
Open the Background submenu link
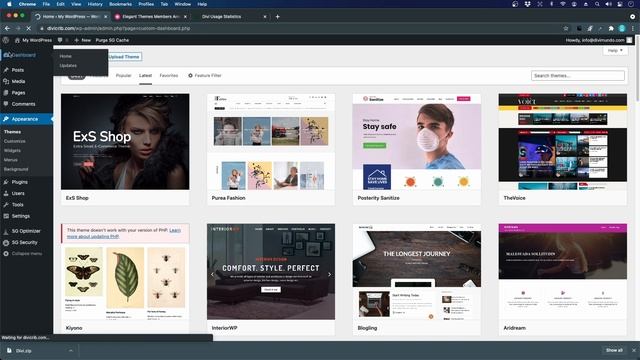16,169
